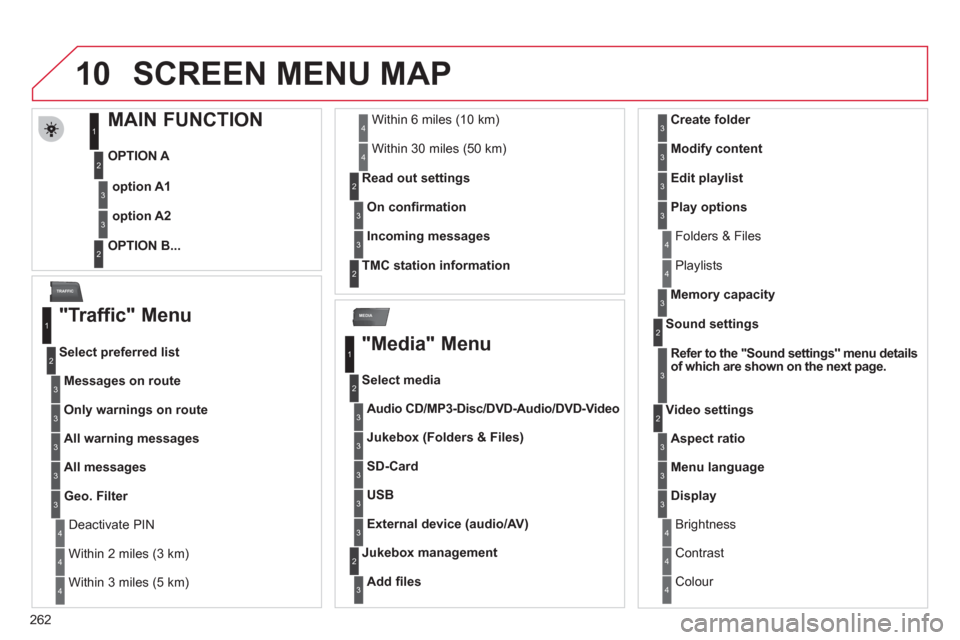Choose Jukebox (Folders & Files)

pyautogui.click(x=445, y=437)
